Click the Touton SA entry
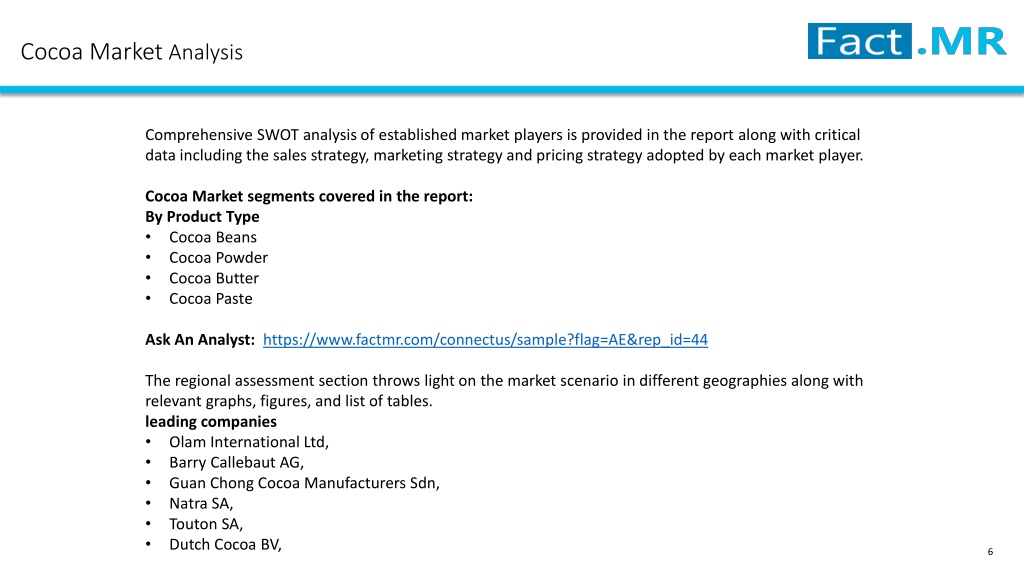Viewport: 1024px width, 576px height. [206, 524]
